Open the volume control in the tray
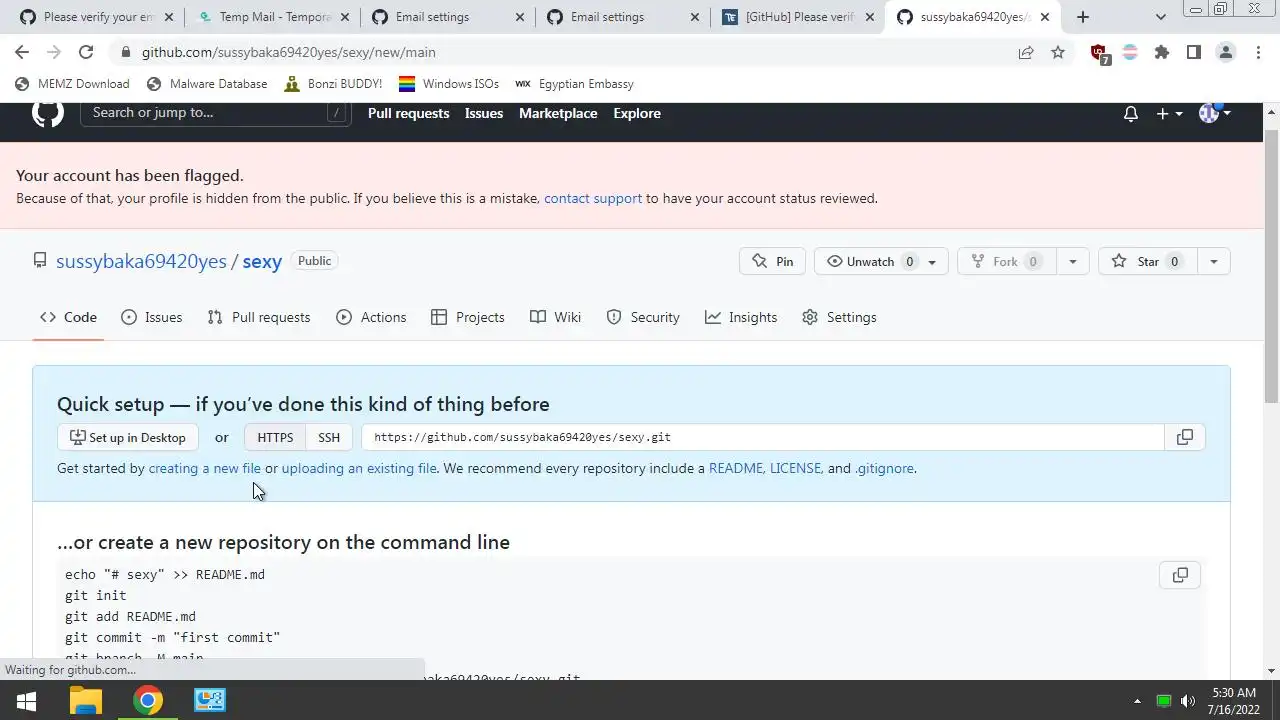1280x720 pixels. click(x=1188, y=701)
